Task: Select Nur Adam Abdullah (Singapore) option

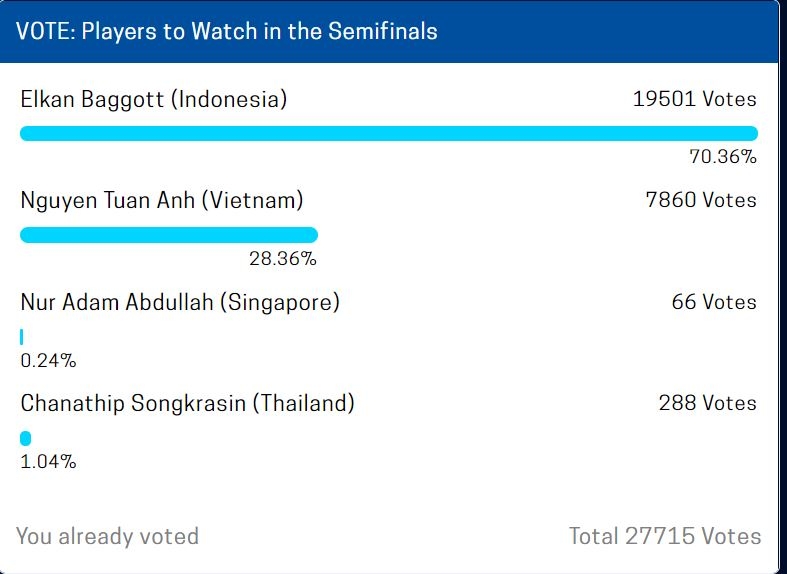Action: 180,302
